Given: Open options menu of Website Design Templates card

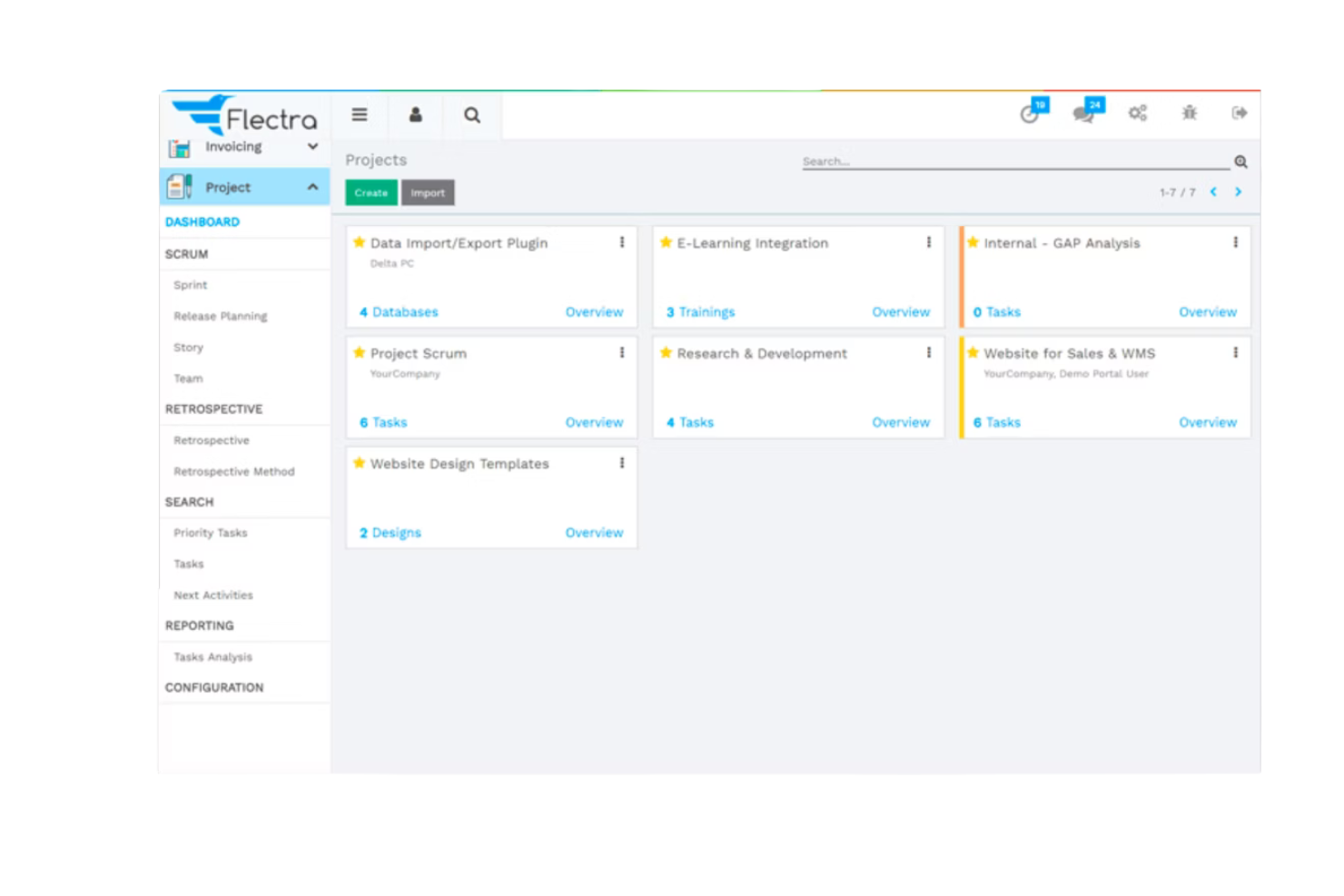Looking at the screenshot, I should 622,463.
